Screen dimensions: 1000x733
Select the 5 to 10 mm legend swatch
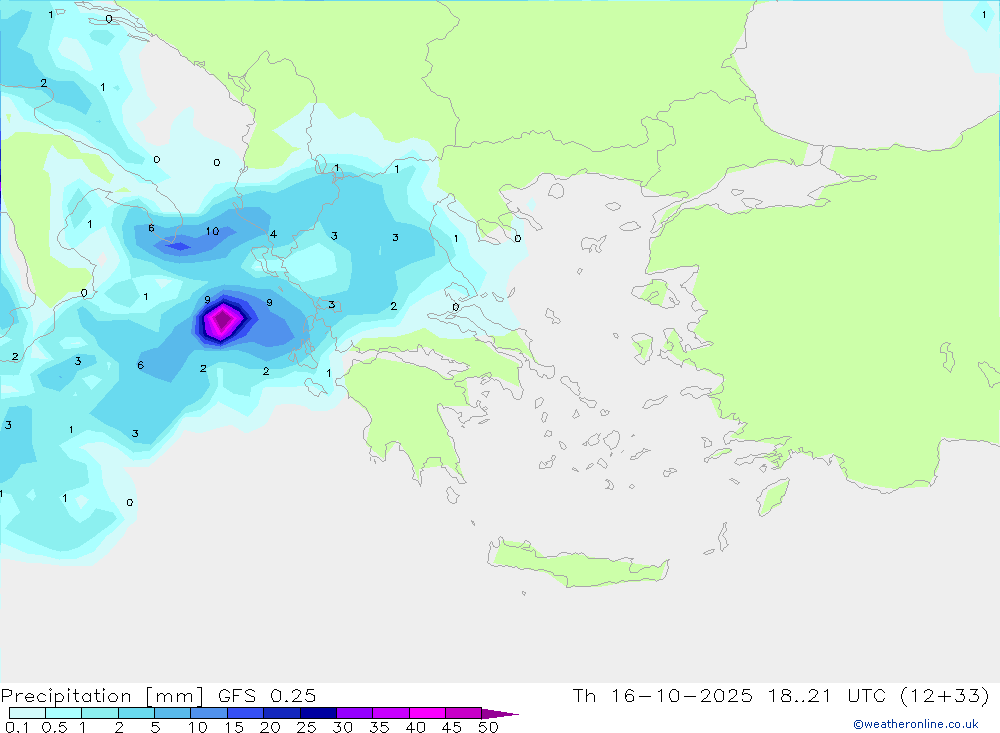(173, 713)
